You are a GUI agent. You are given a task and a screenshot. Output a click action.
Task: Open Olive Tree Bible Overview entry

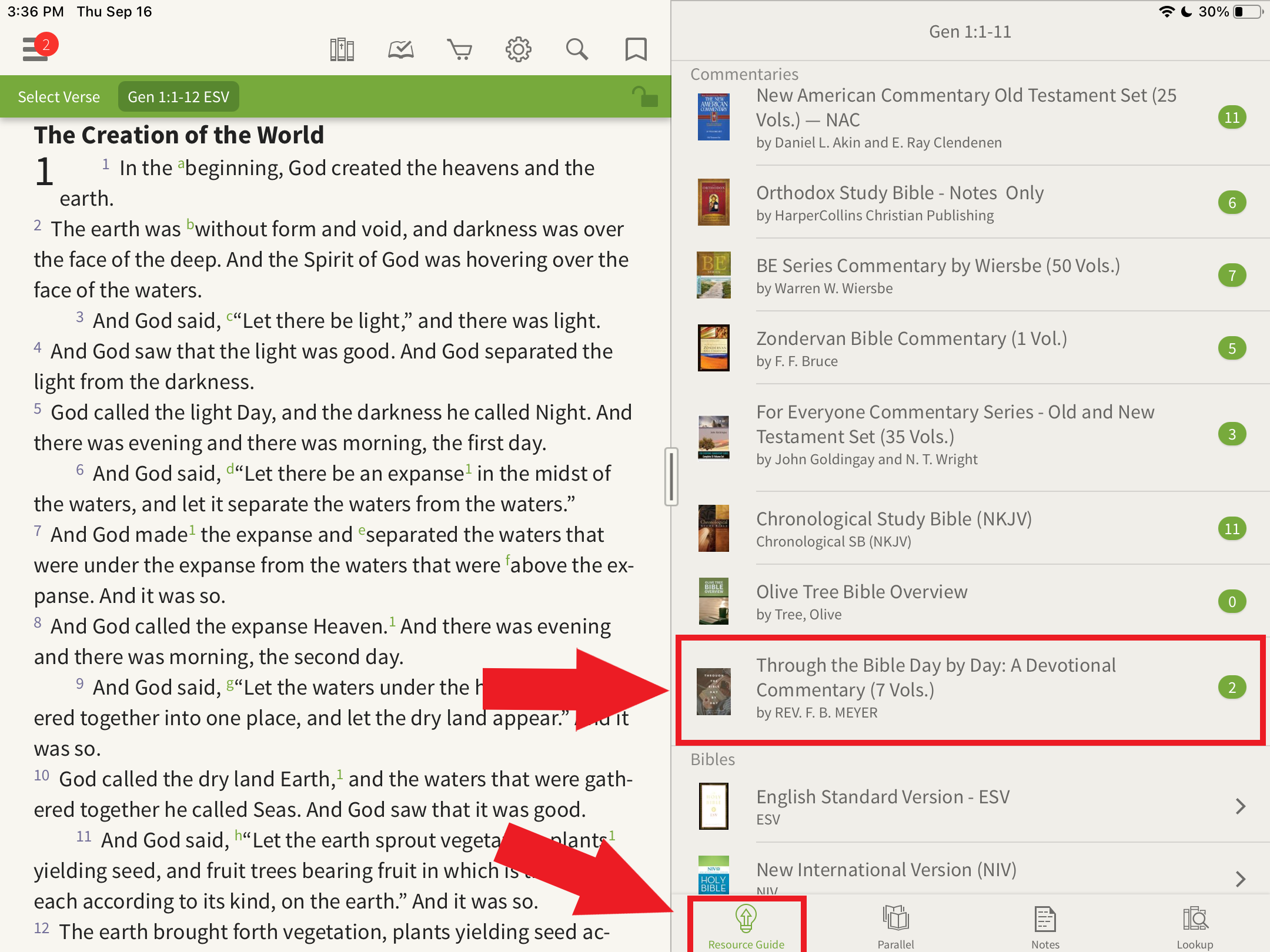pos(971,601)
